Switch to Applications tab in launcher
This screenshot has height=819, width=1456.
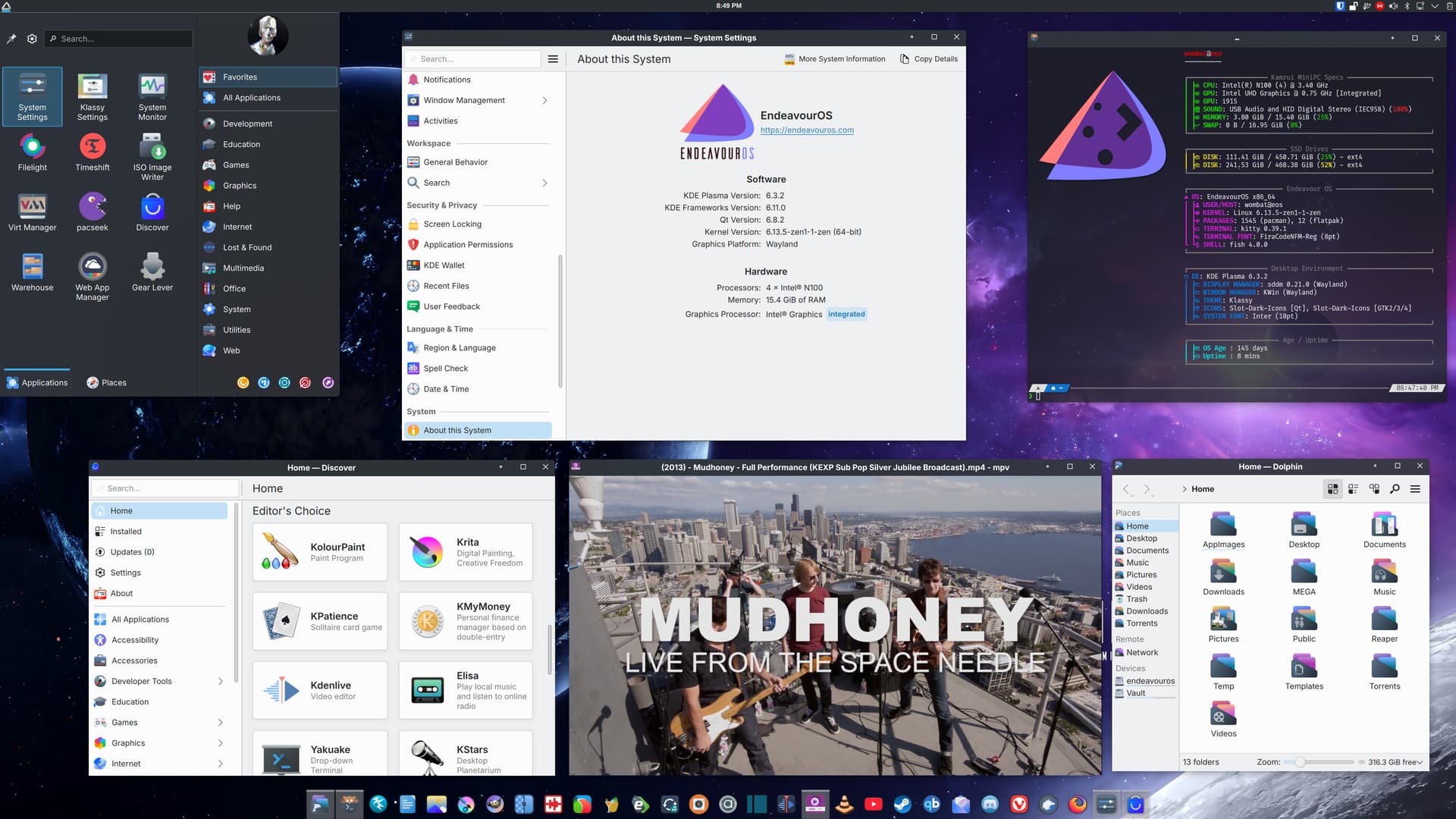coord(37,383)
